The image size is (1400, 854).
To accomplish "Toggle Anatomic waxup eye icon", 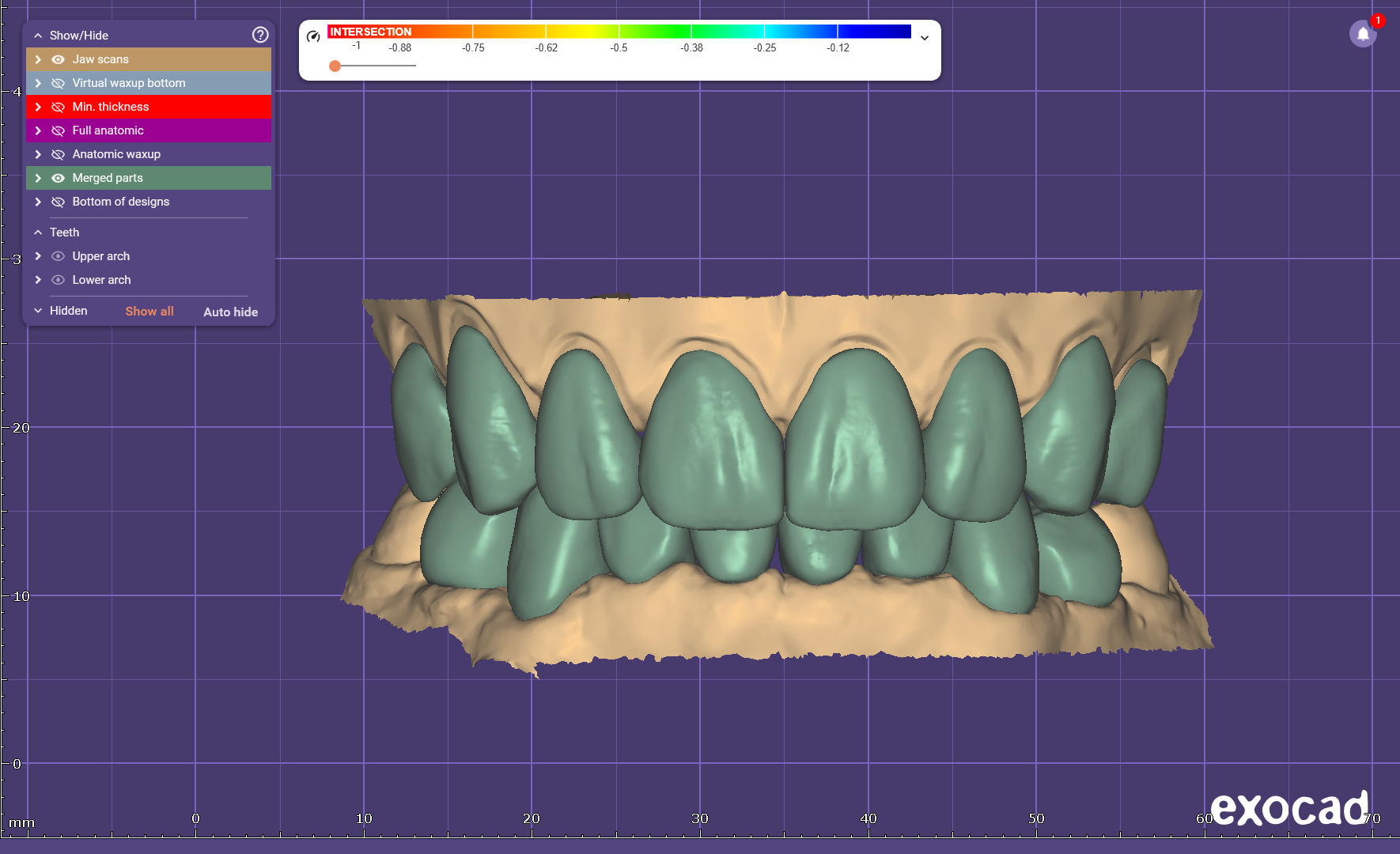I will tap(58, 154).
